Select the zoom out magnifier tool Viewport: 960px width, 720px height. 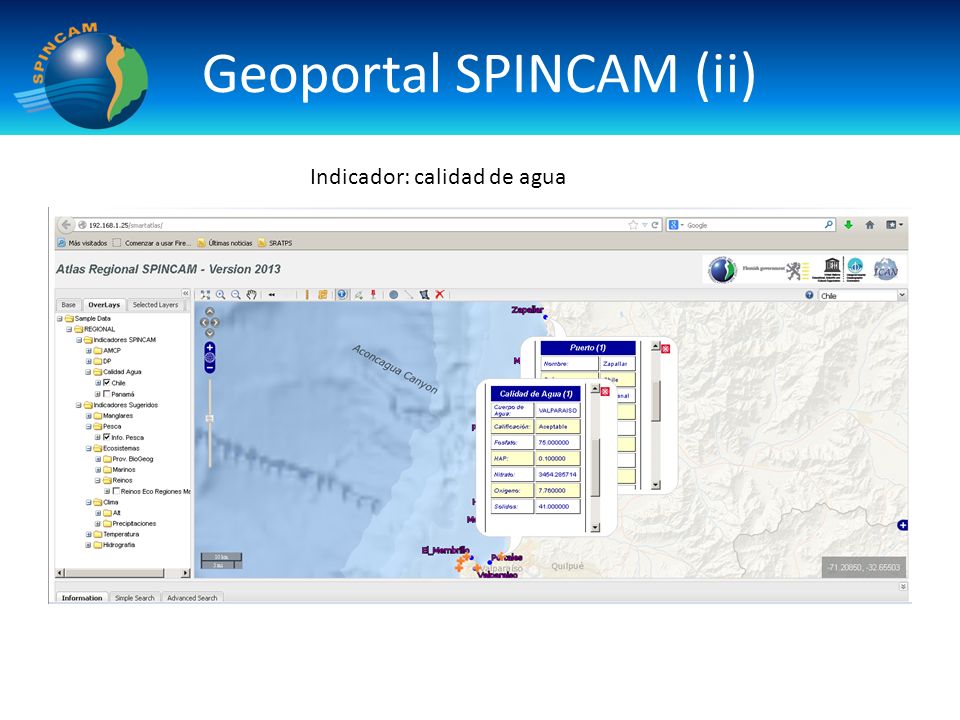coord(236,295)
